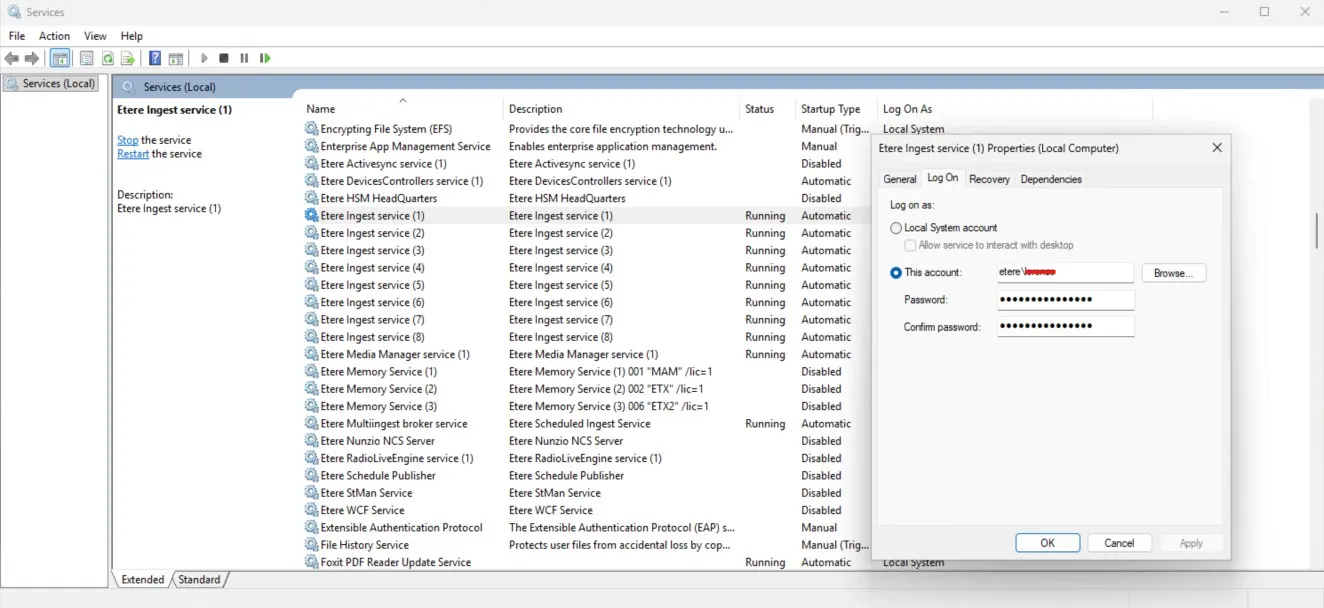This screenshot has width=1324, height=608.
Task: Toggle the Show/Hide Console Tree icon
Action: [60, 59]
